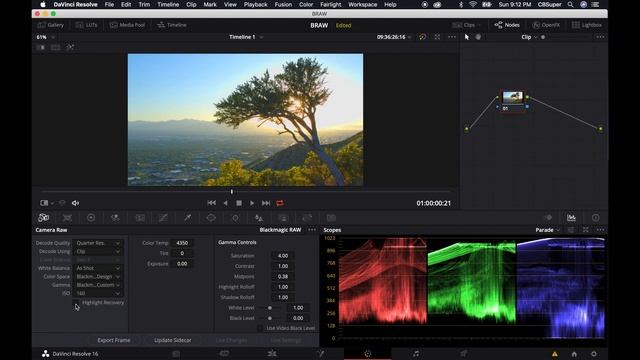The width and height of the screenshot is (640, 360).
Task: Enable Highlight Recovery checkbox
Action: pos(76,302)
